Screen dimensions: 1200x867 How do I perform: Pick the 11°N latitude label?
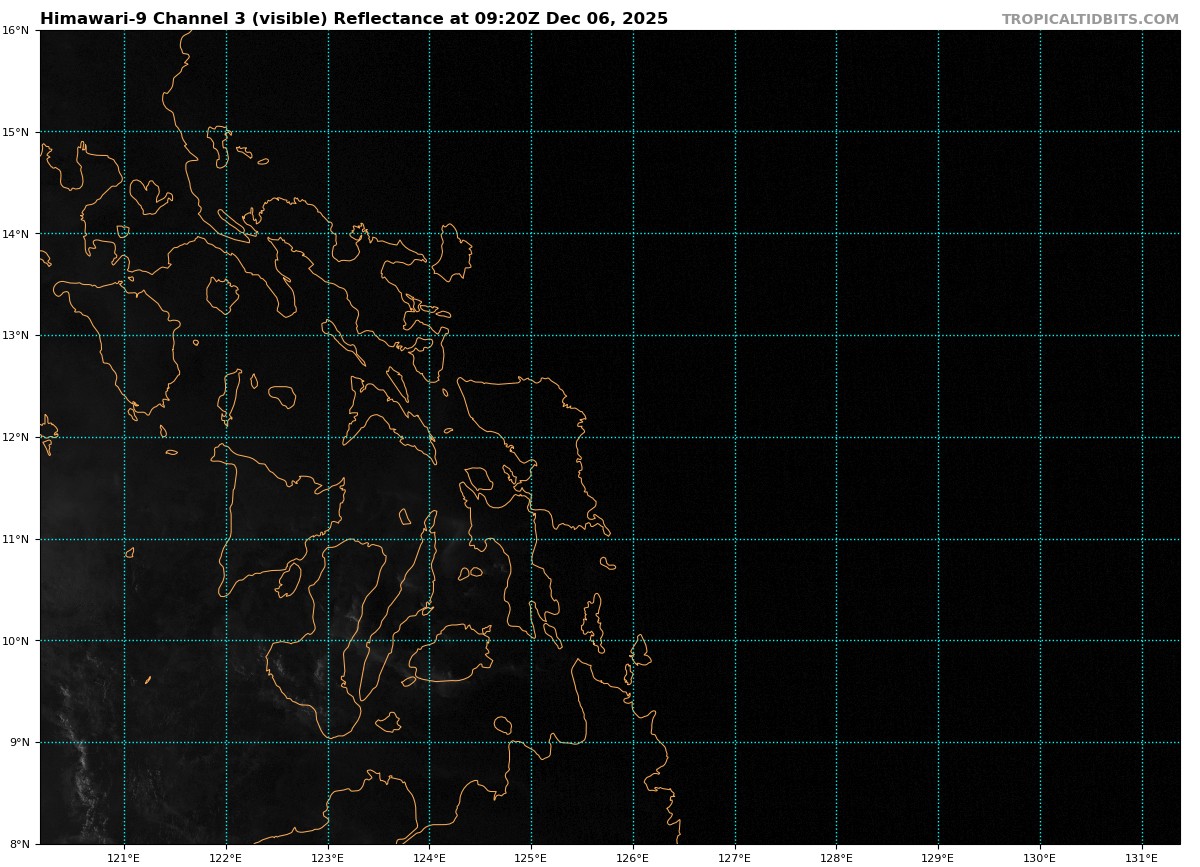coord(15,540)
